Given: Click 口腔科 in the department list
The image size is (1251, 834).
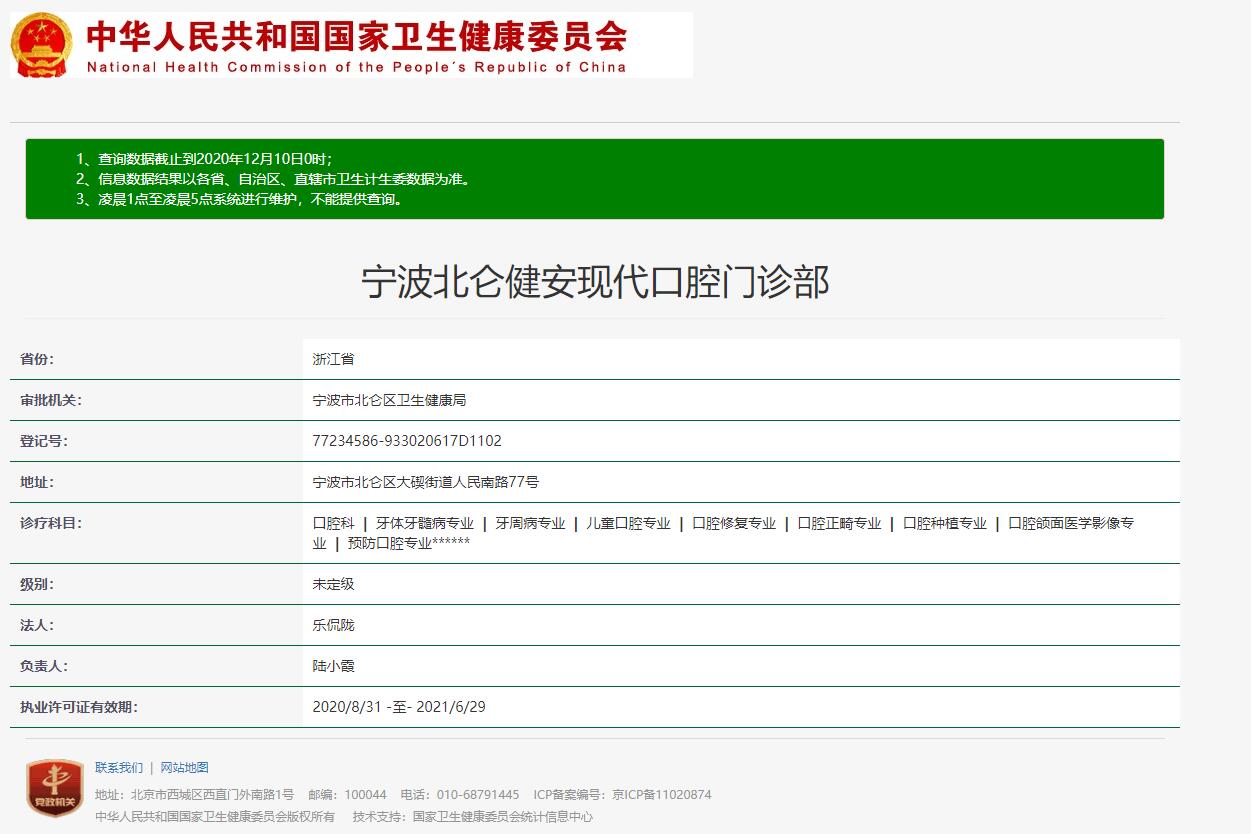Looking at the screenshot, I should (x=333, y=523).
